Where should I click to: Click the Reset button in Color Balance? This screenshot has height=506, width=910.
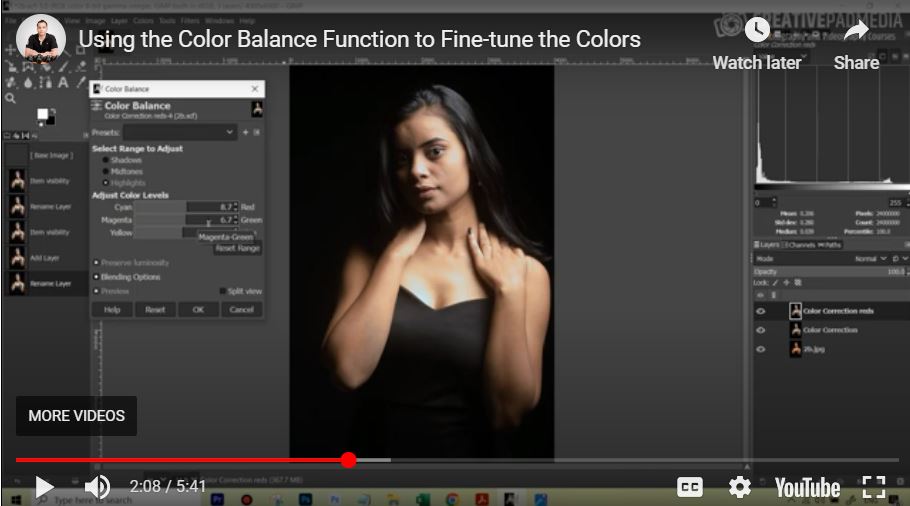pos(155,310)
